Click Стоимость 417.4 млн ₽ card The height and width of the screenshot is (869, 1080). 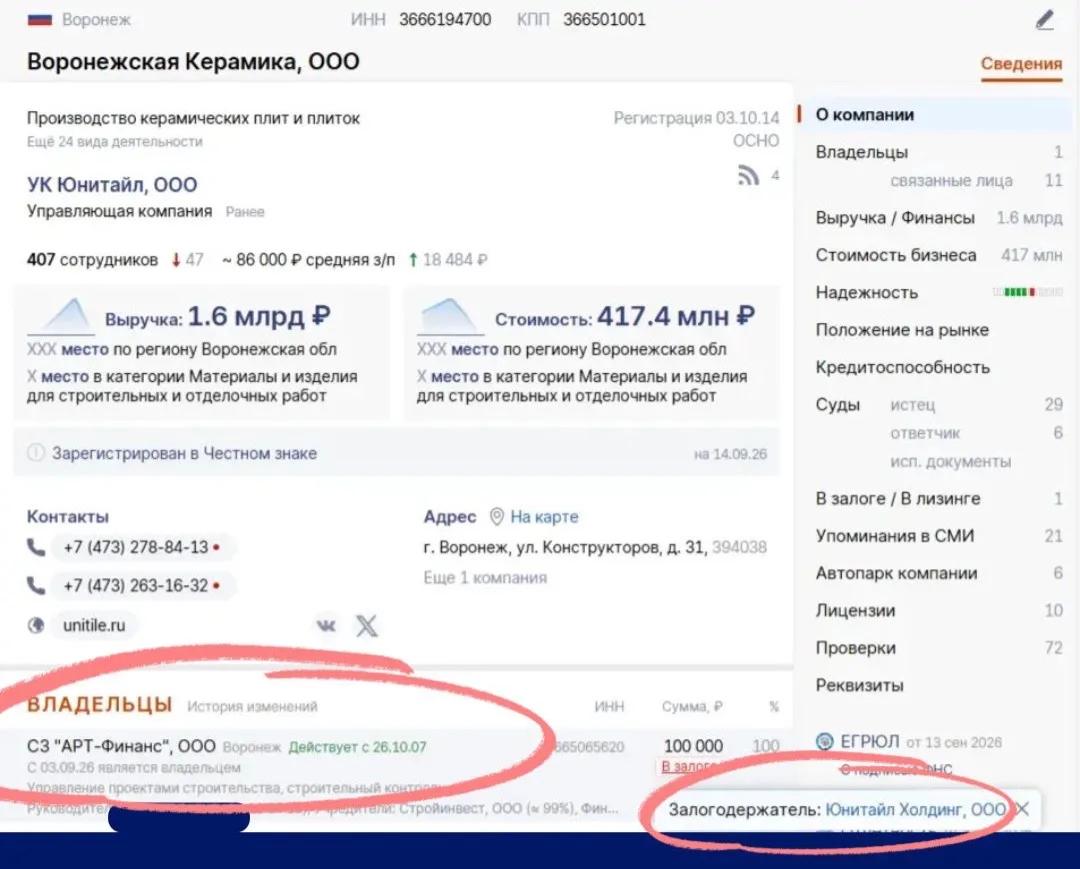(591, 353)
